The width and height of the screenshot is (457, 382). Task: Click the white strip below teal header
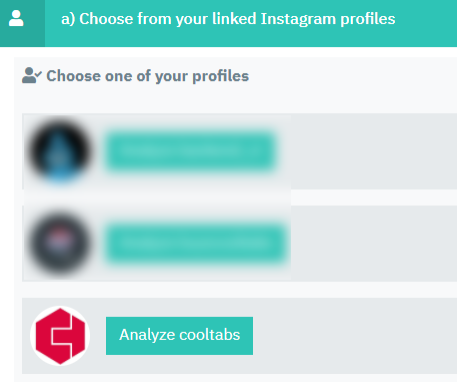(x=228, y=52)
